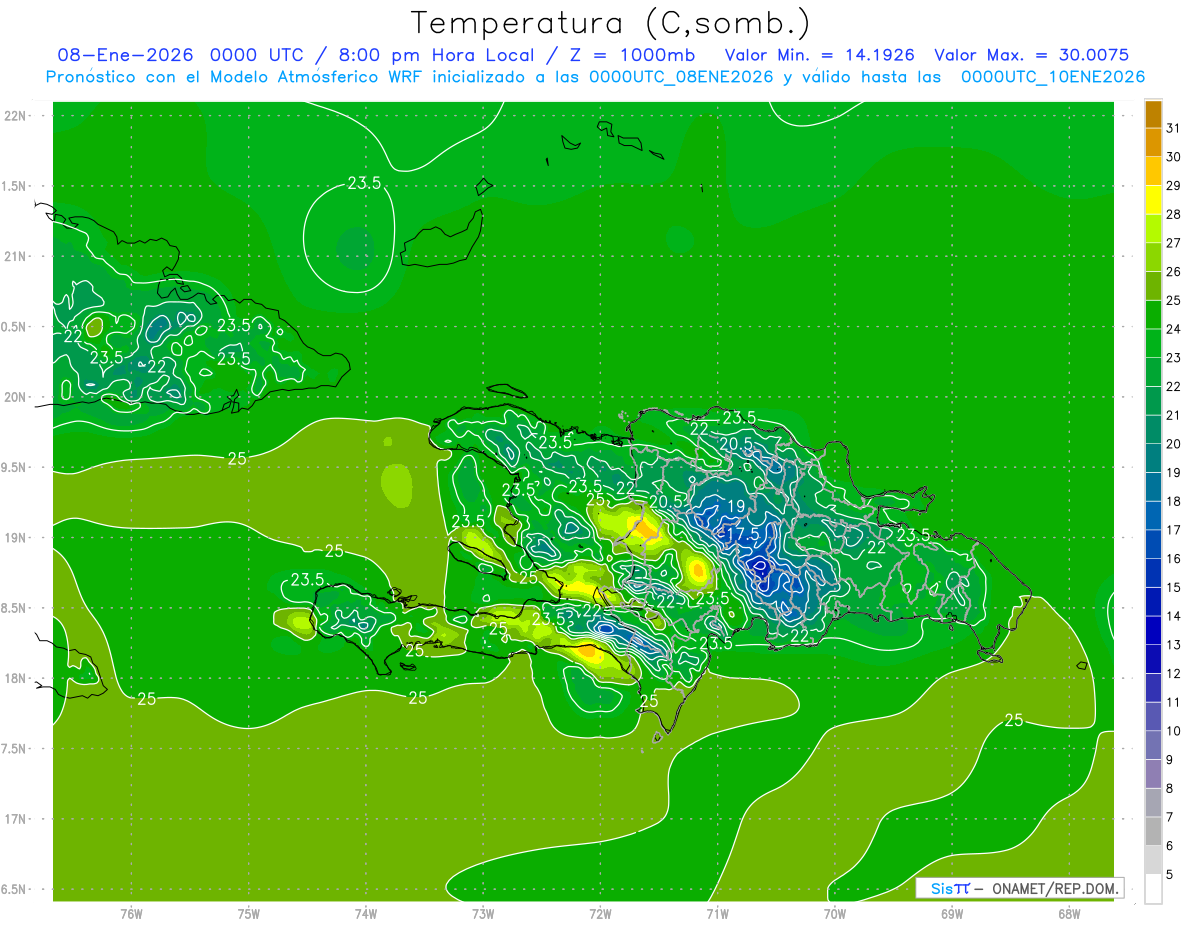Image resolution: width=1200 pixels, height=927 pixels.
Task: Click the 70W longitude axis label
Action: tap(834, 914)
